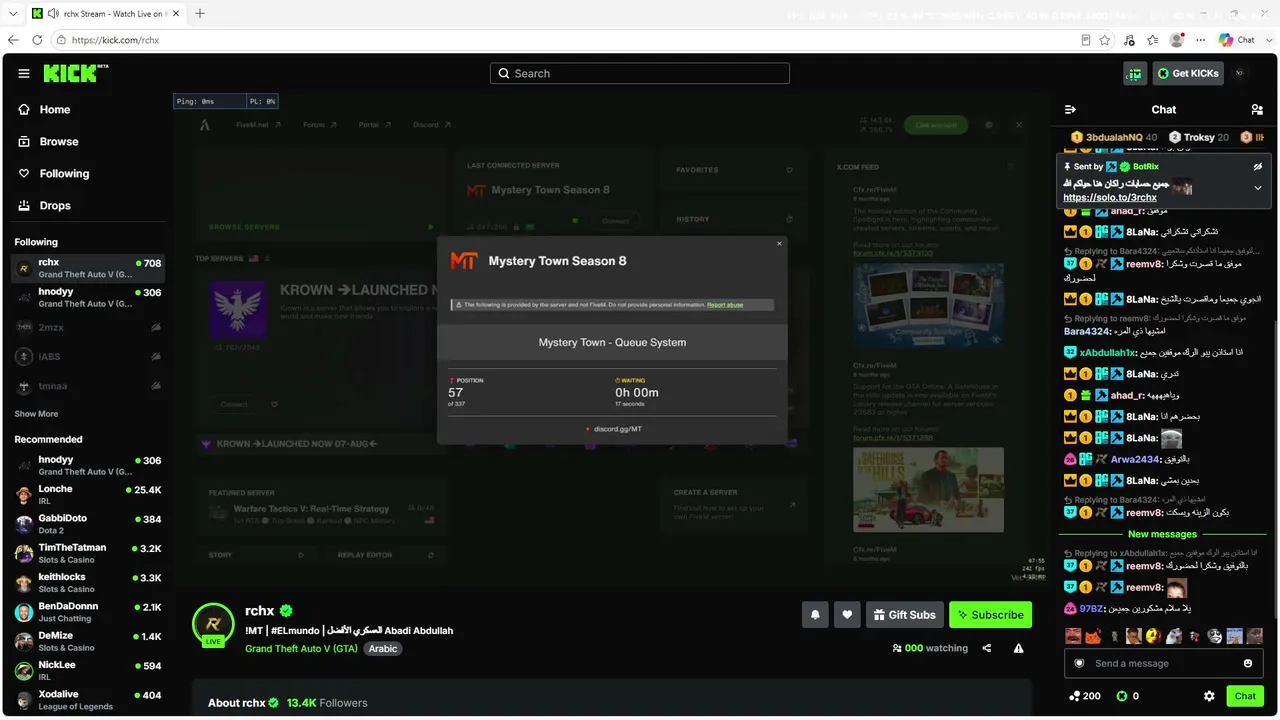Image resolution: width=1280 pixels, height=720 pixels.
Task: Click the 200 channel points balance
Action: click(1085, 696)
